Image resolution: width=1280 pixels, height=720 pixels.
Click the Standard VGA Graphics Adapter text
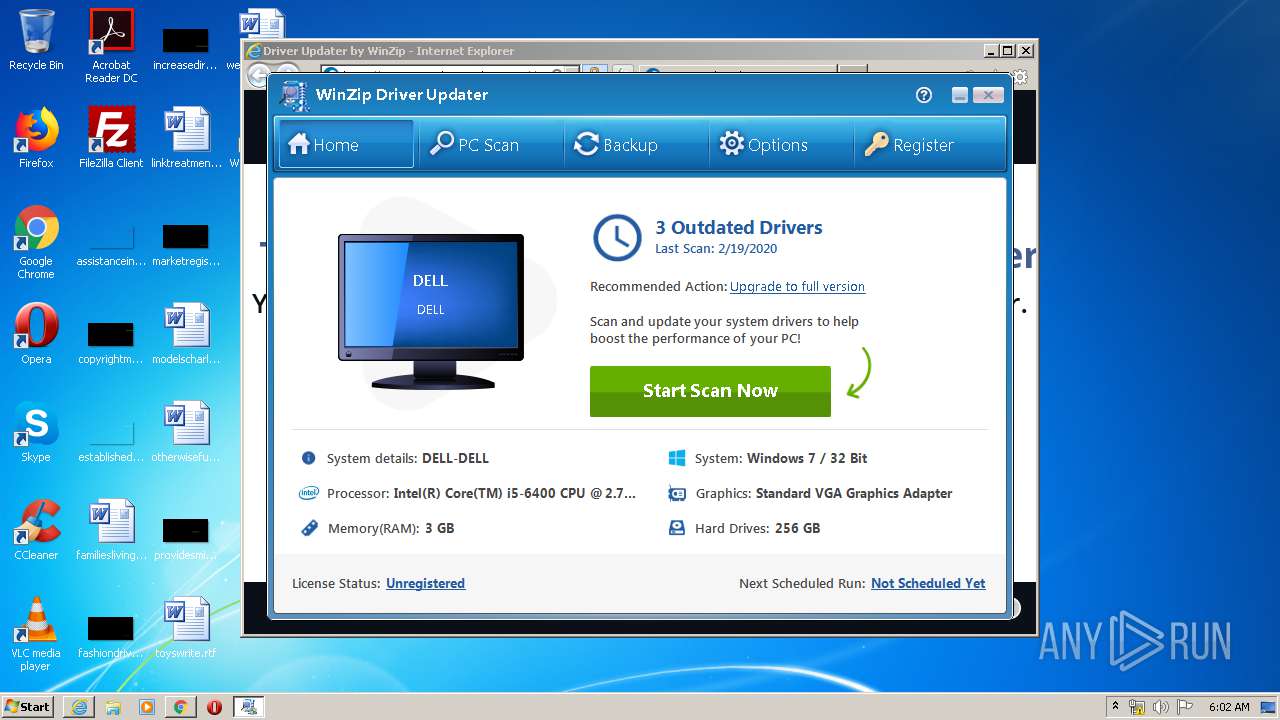(854, 494)
